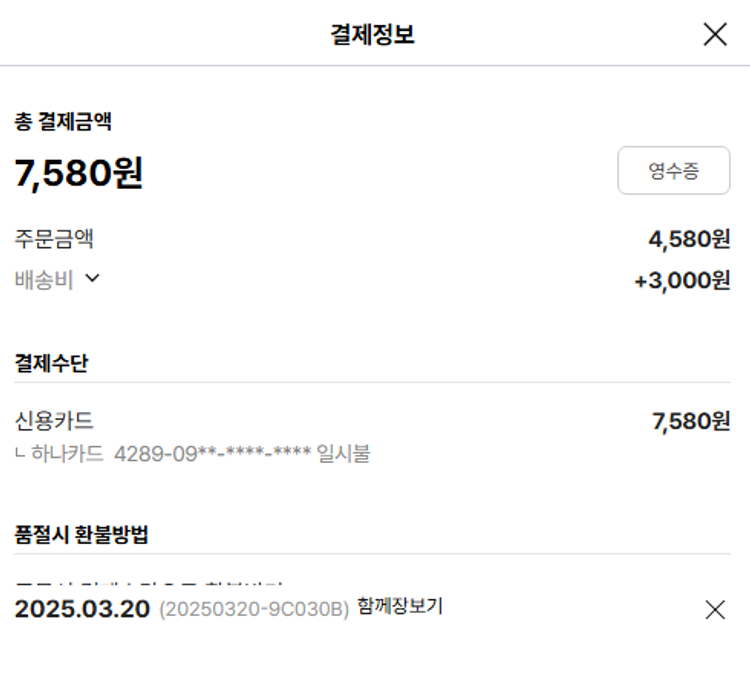This screenshot has width=750, height=673.
Task: Click the 결제수단 section heading
Action: click(x=51, y=362)
